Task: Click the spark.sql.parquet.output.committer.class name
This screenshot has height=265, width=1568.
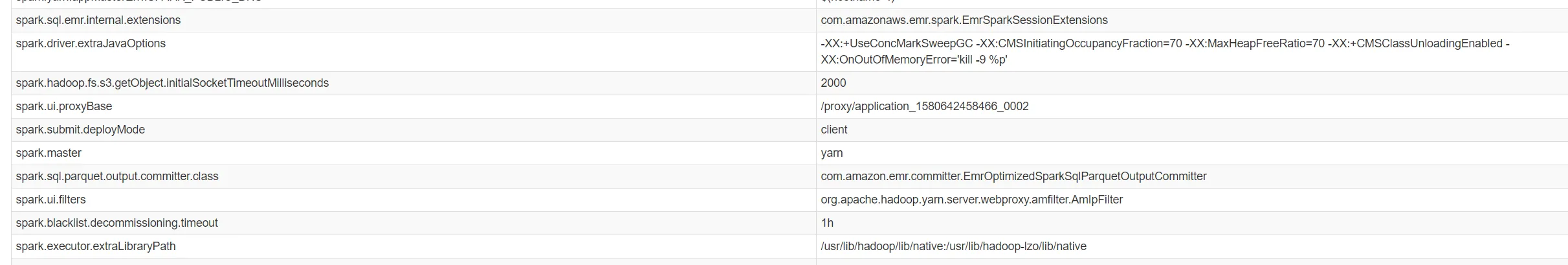Action: coord(117,176)
